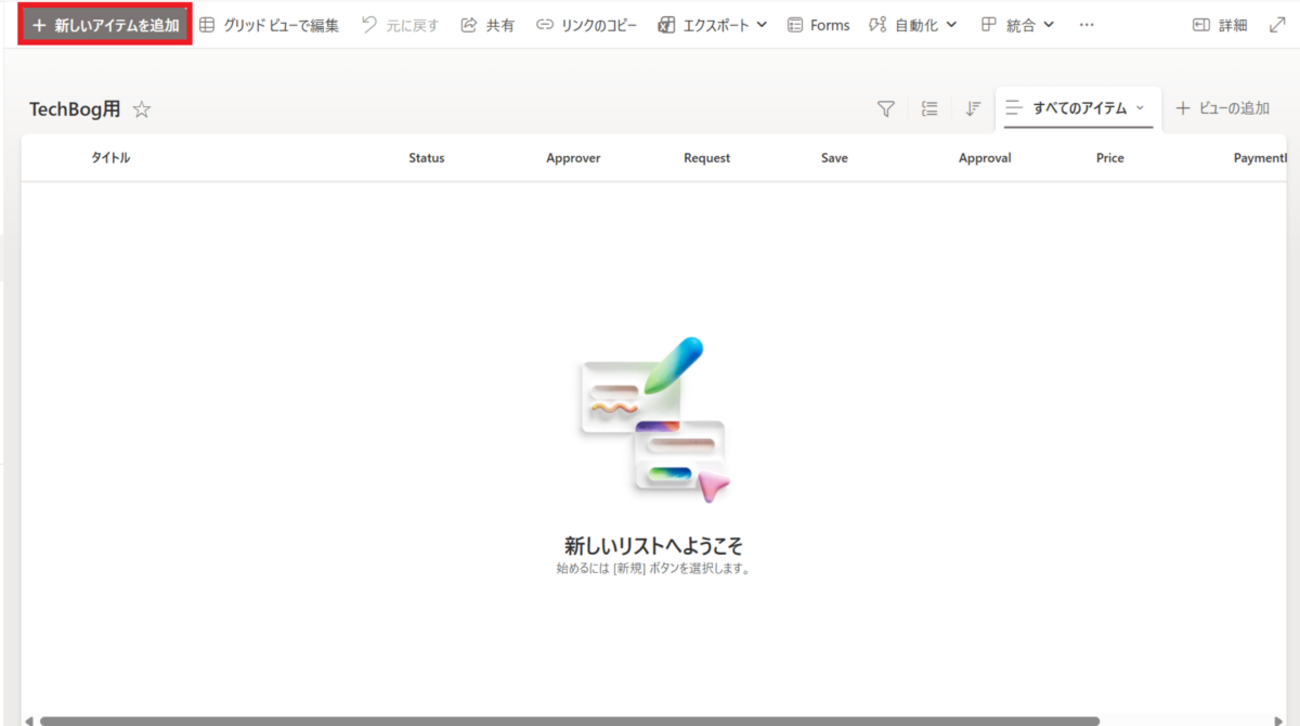
Task: Click the Save column header
Action: pyautogui.click(x=834, y=158)
